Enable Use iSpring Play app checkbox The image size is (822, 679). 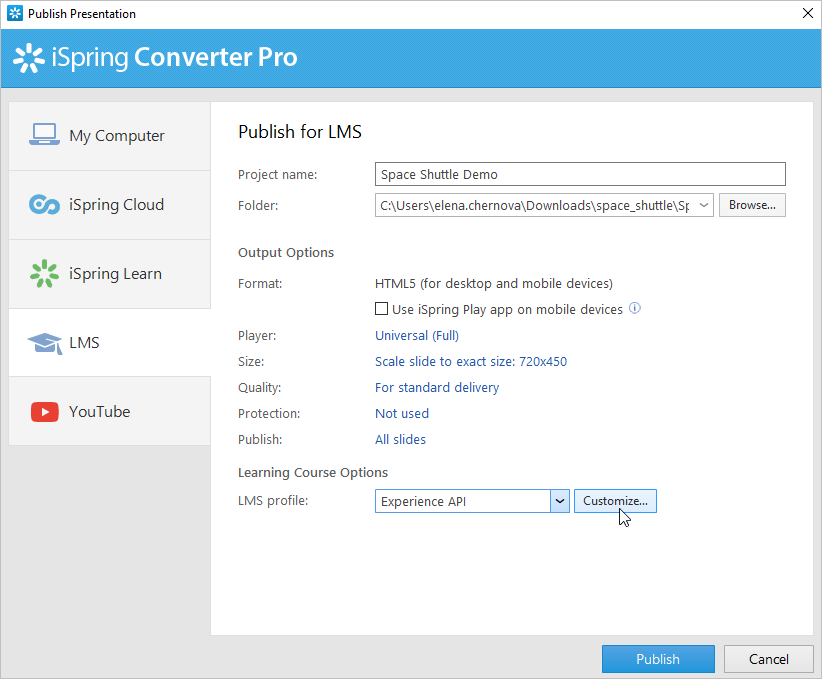382,309
